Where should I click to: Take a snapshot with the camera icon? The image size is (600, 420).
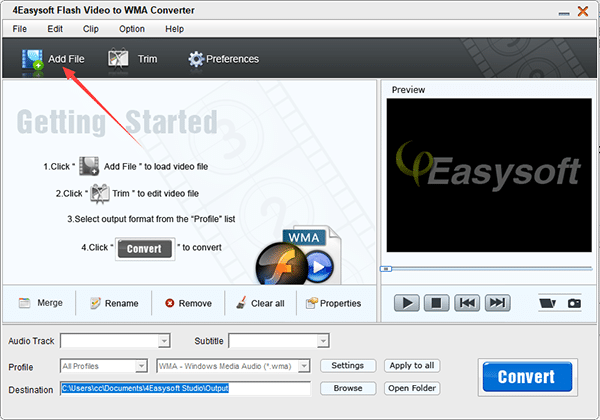574,303
